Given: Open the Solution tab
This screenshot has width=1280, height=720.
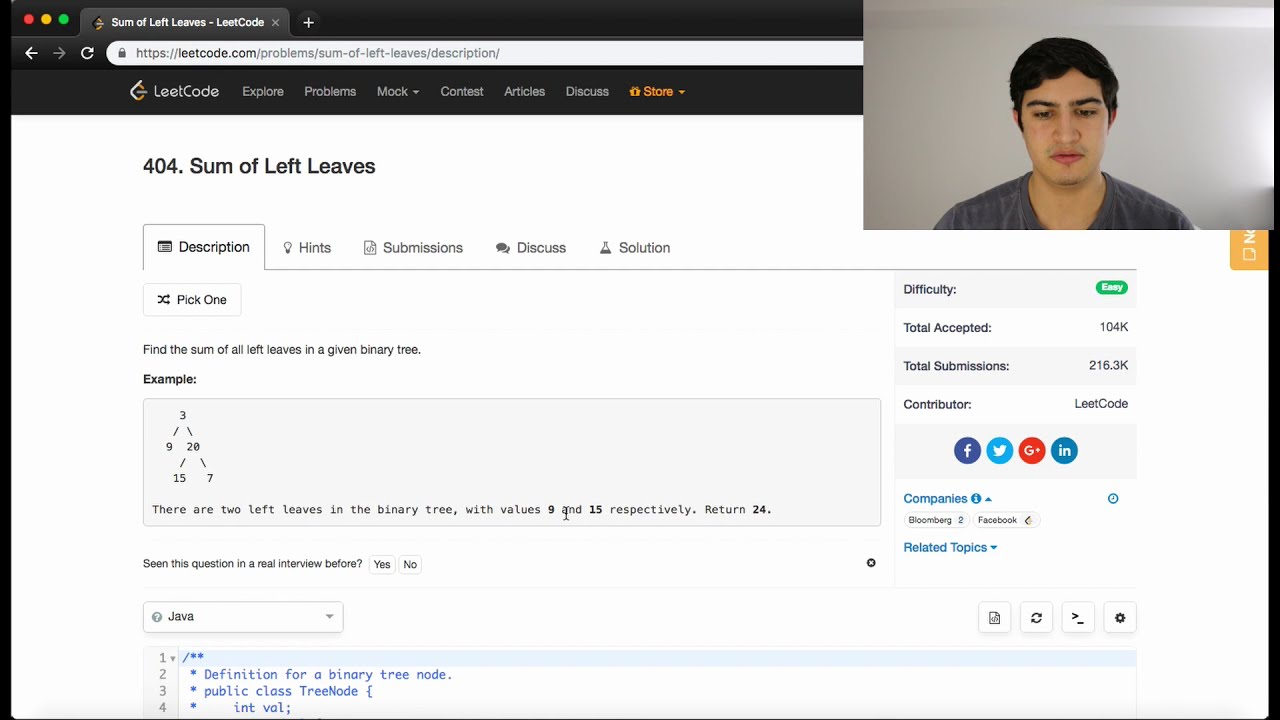Looking at the screenshot, I should click(634, 248).
